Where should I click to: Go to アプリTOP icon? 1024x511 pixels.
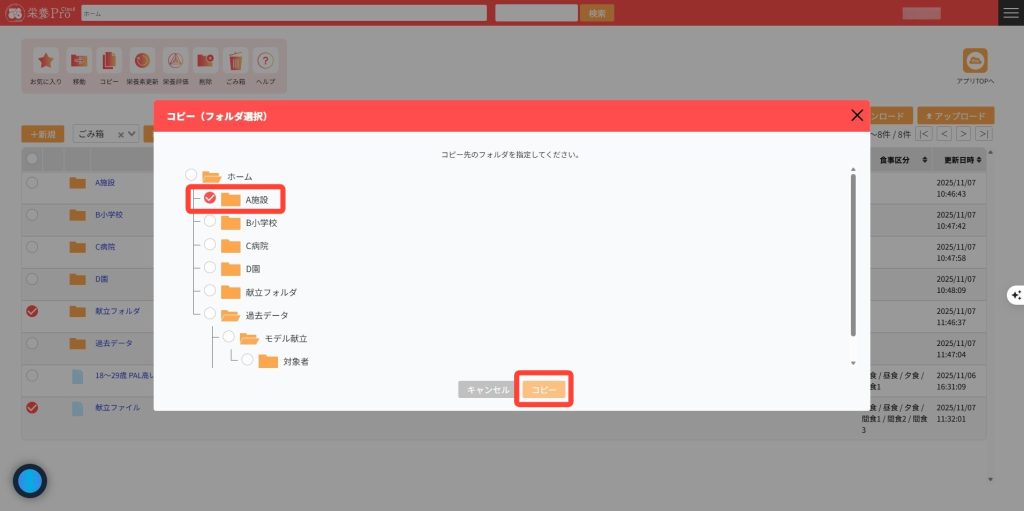(x=974, y=62)
